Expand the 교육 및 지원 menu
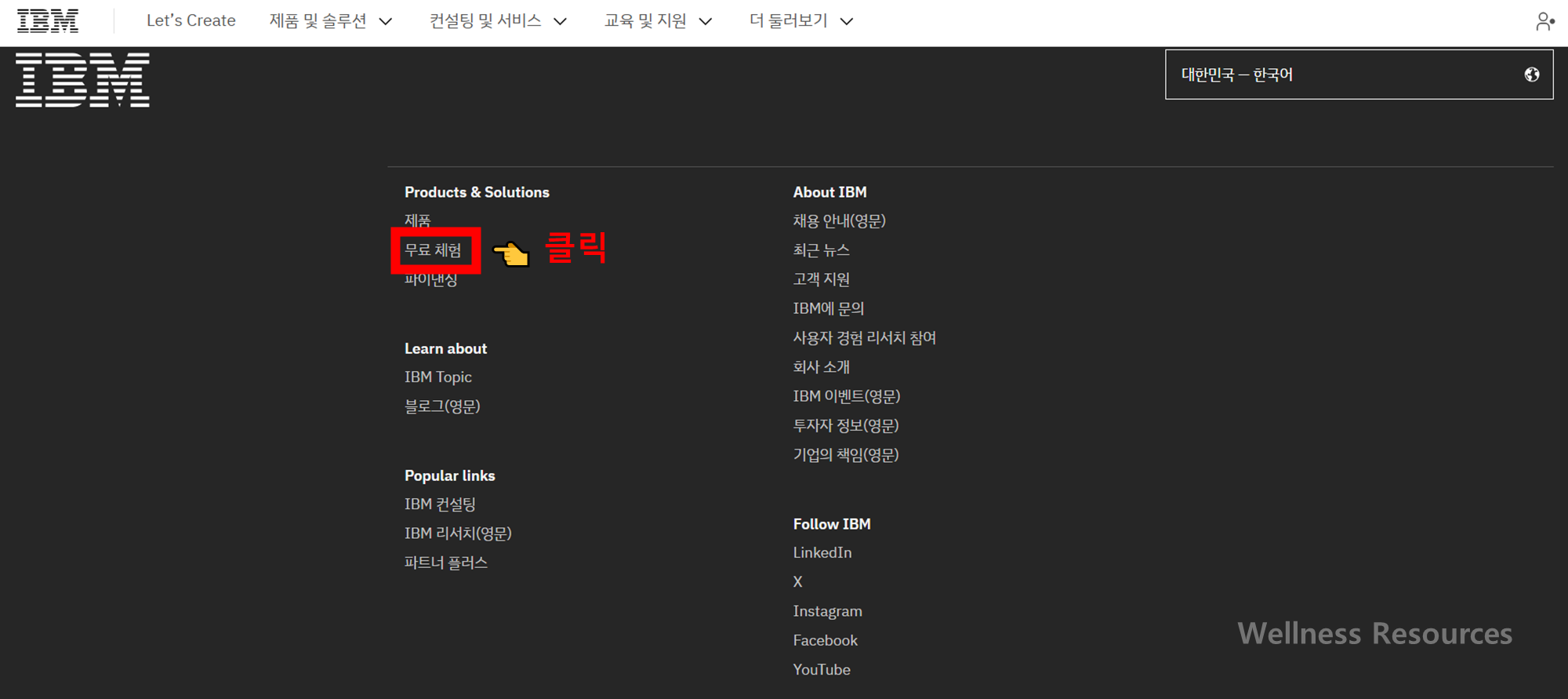Image resolution: width=1568 pixels, height=699 pixels. click(x=658, y=21)
